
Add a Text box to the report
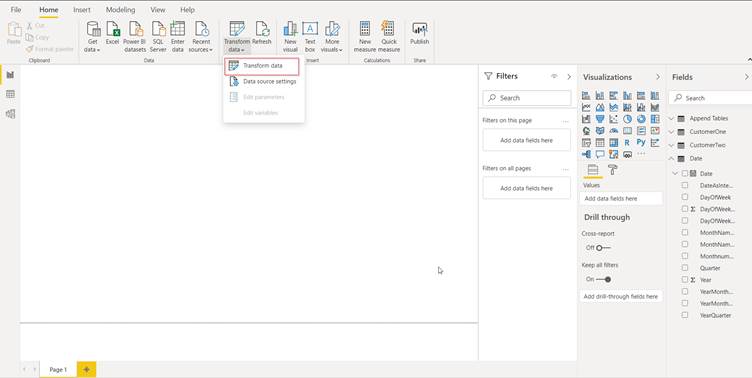[310, 36]
